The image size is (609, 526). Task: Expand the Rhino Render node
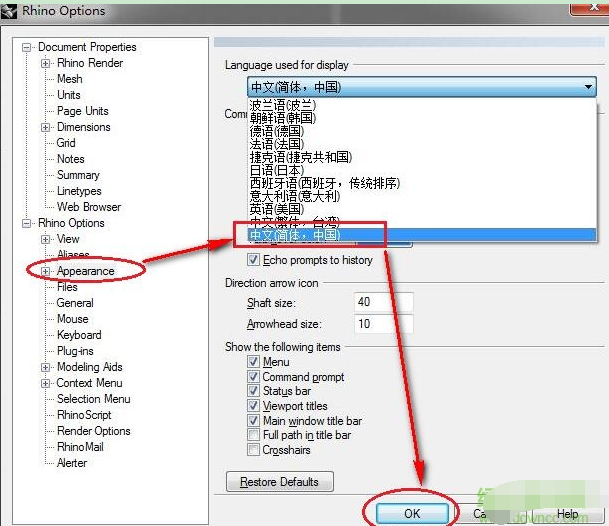point(45,63)
